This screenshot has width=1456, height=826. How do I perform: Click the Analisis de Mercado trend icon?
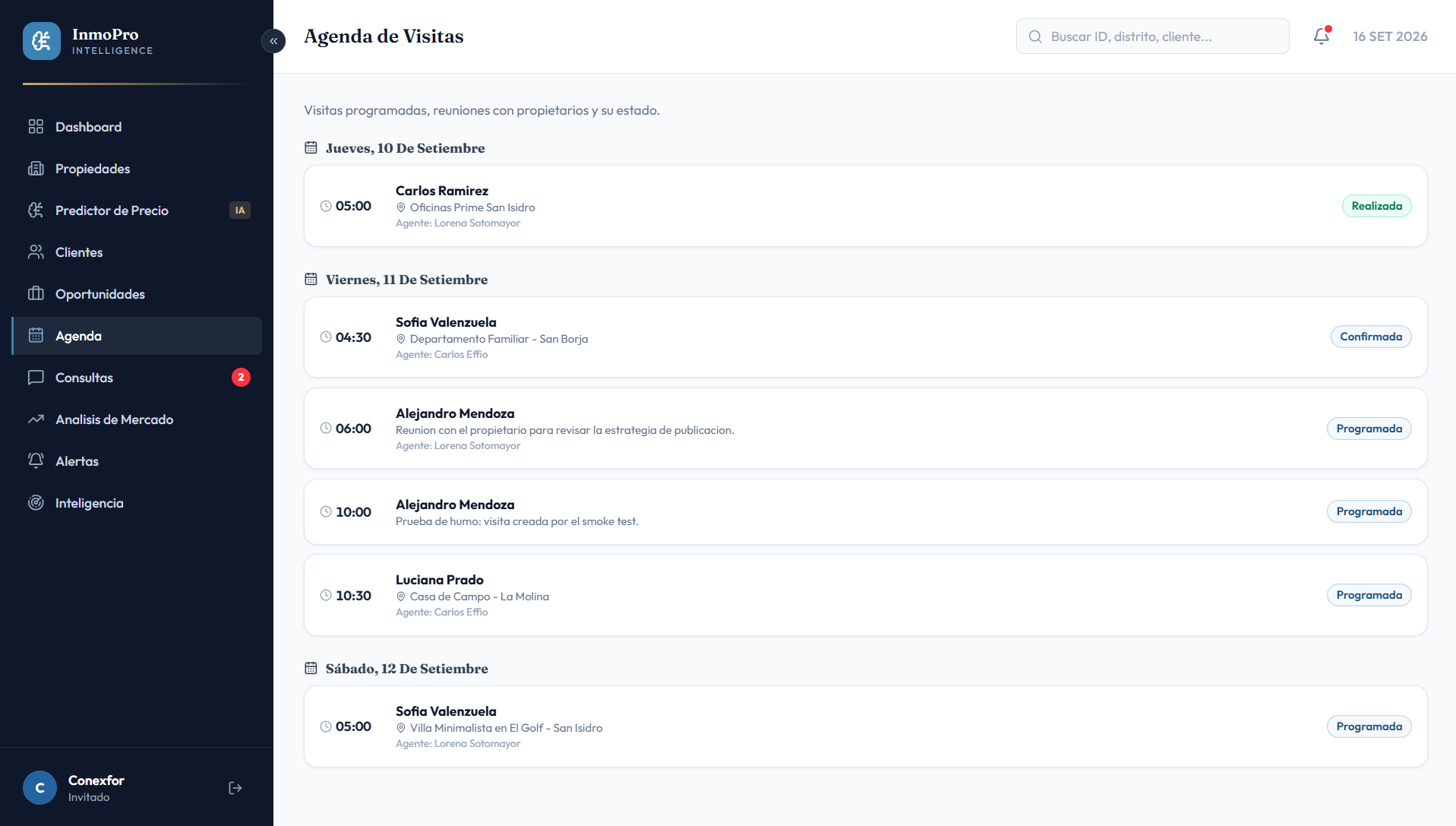pyautogui.click(x=36, y=419)
